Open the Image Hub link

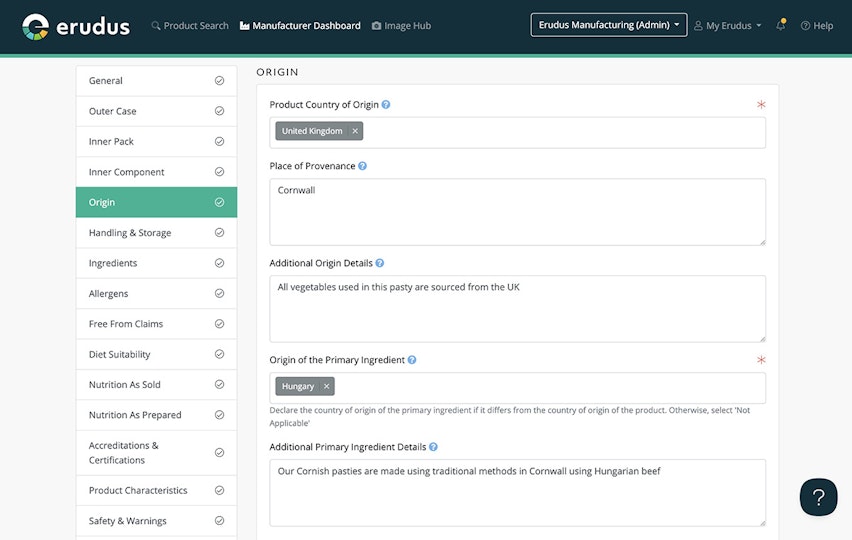tap(402, 26)
